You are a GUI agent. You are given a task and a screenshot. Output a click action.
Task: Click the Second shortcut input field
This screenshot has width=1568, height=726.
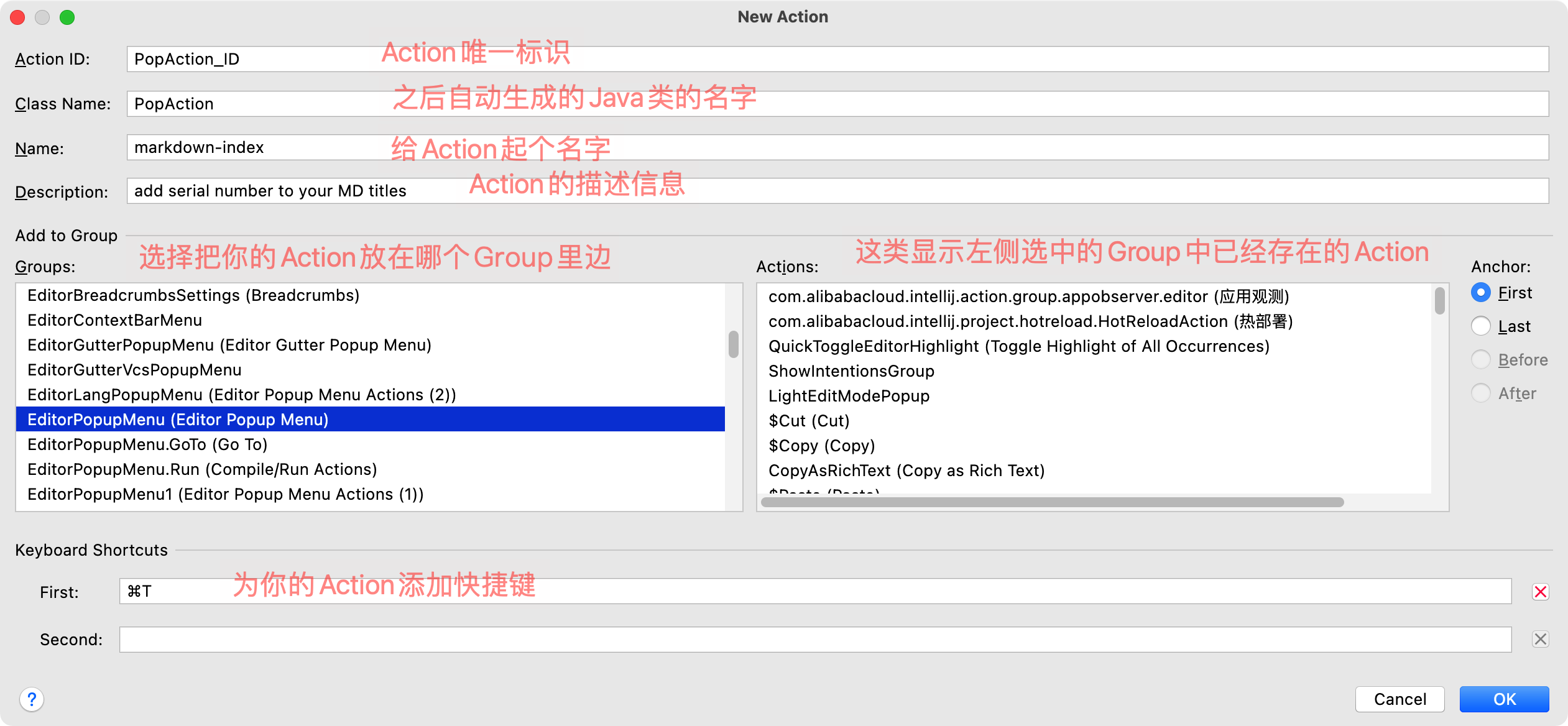point(497,639)
